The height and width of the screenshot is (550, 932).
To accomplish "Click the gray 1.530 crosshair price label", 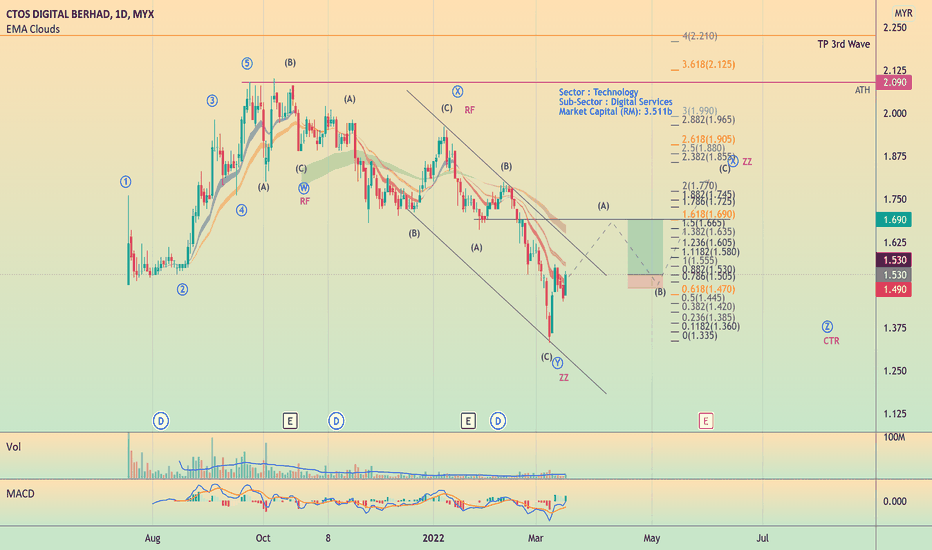I will (x=895, y=275).
